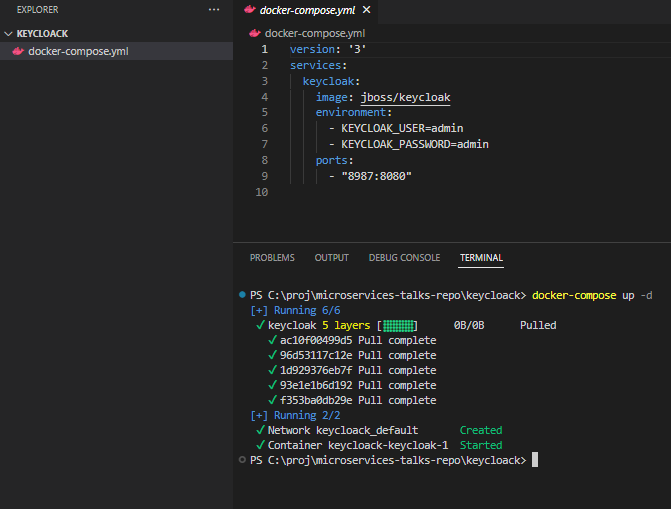Click line number 9 in the gutter

click(x=264, y=176)
